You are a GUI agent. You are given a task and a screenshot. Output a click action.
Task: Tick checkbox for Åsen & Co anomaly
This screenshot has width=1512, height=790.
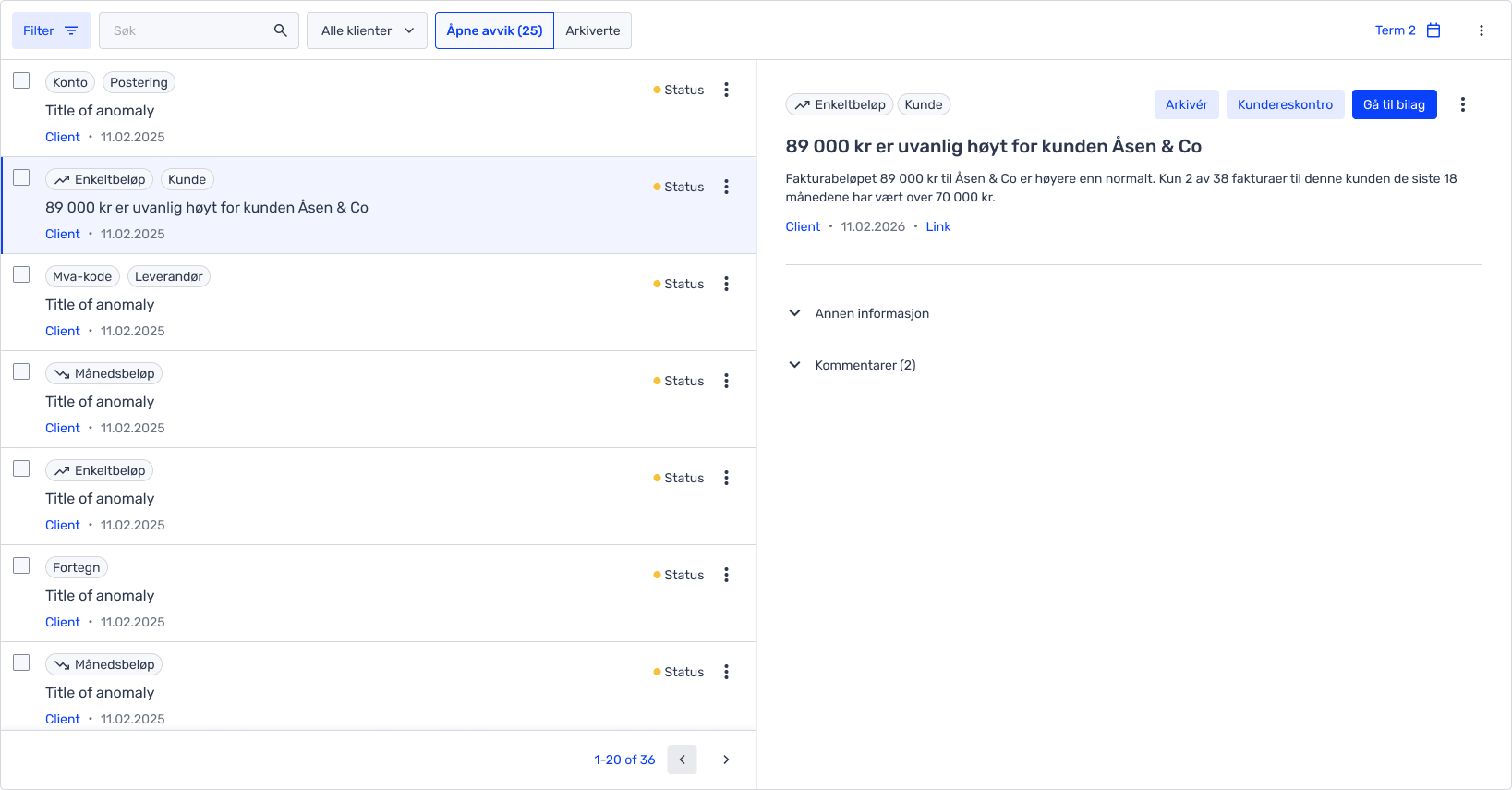(x=21, y=177)
